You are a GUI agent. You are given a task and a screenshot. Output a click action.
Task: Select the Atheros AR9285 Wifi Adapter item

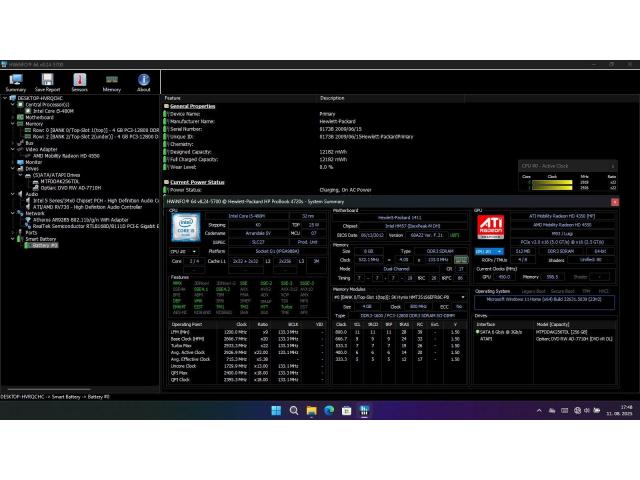(x=80, y=220)
